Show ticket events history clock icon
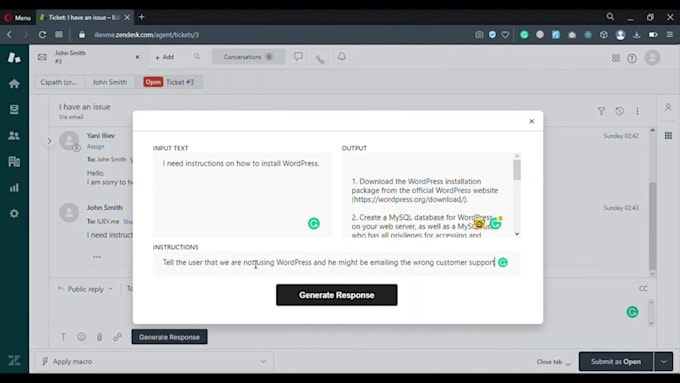This screenshot has width=680, height=383. click(x=619, y=111)
